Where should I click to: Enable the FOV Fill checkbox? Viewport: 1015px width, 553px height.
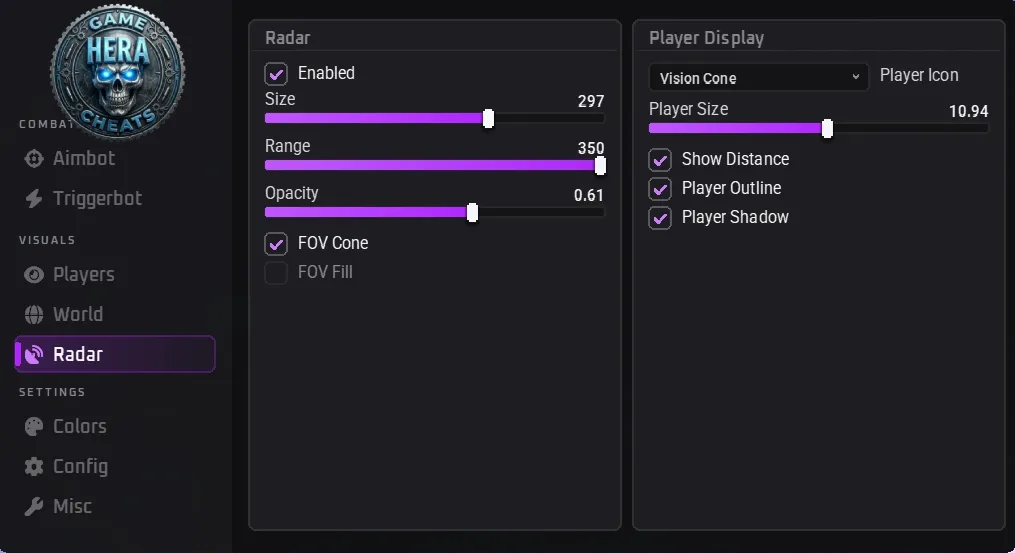click(x=276, y=273)
